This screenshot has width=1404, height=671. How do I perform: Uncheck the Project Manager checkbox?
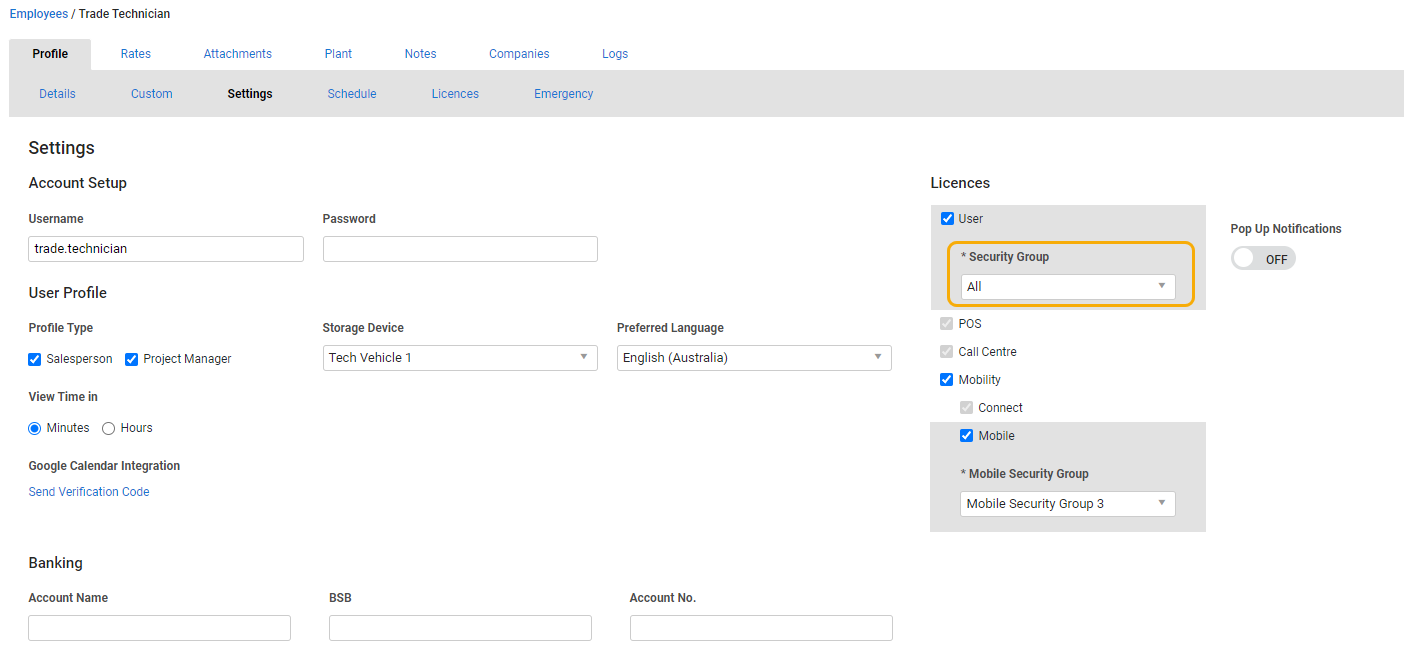point(131,359)
